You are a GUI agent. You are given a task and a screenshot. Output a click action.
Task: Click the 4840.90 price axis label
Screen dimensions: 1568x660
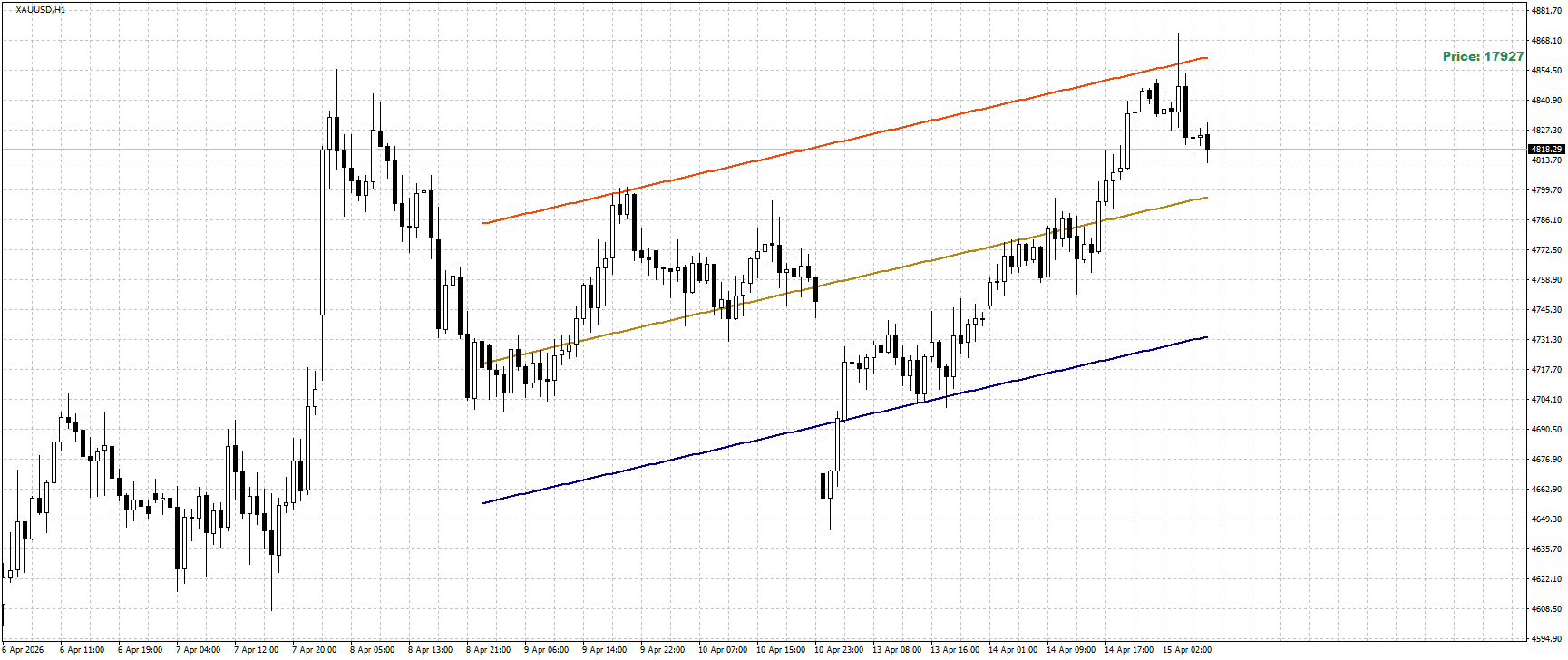1546,101
